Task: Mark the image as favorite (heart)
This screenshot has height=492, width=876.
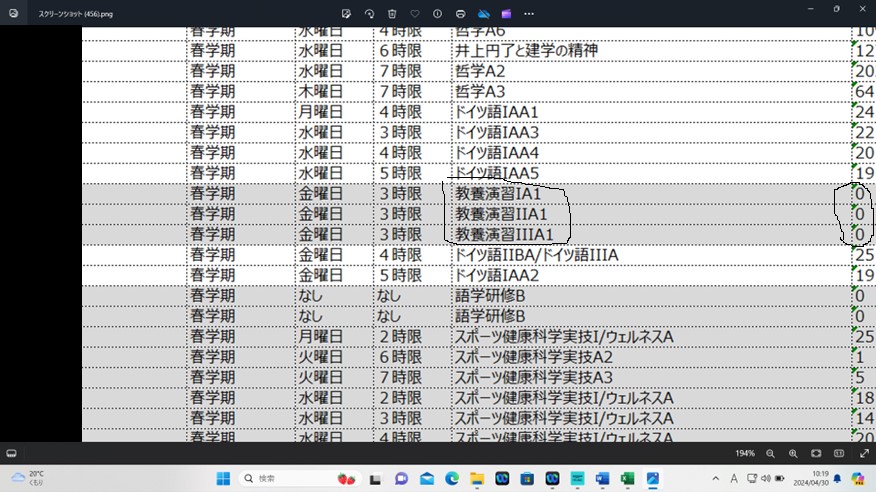Action: pos(415,13)
